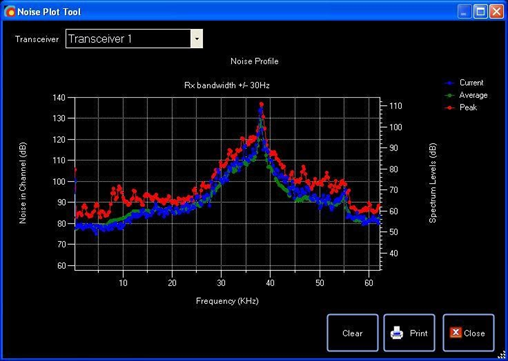
Task: Click the 140 value on left axis
Action: (59, 98)
